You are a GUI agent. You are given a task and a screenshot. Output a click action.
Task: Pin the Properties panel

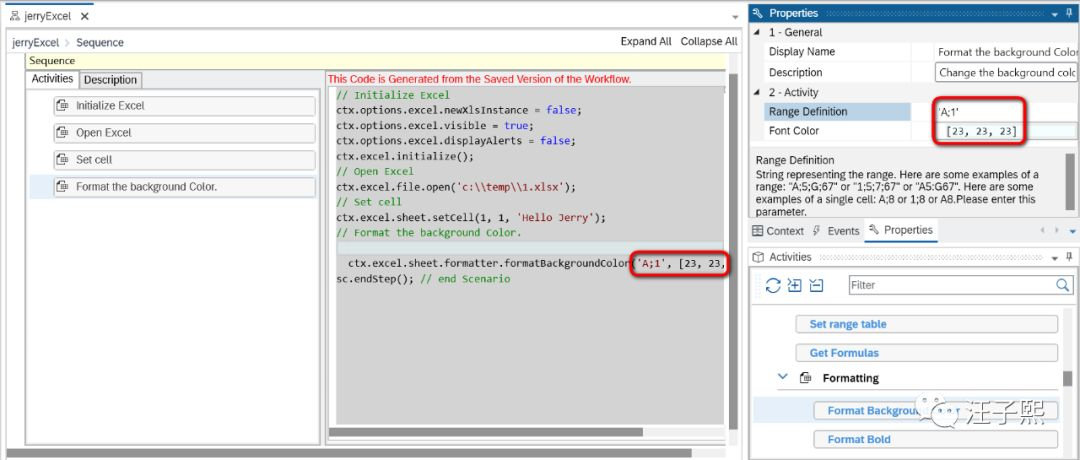point(1070,13)
